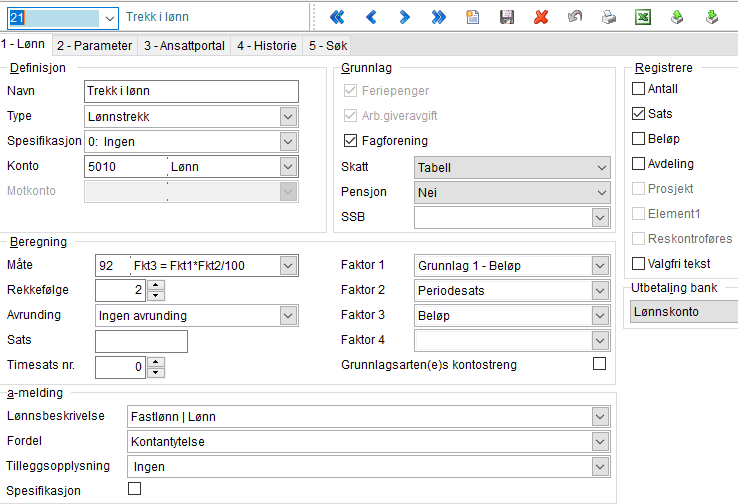The width and height of the screenshot is (738, 504).
Task: Expand the Avrunding dropdown
Action: pos(288,316)
